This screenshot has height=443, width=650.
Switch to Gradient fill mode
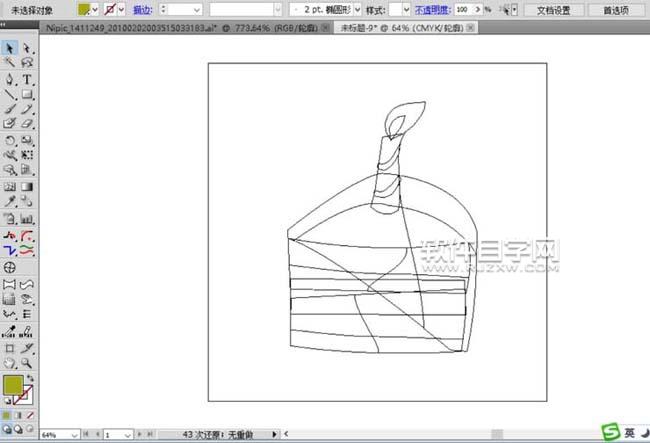coord(18,415)
